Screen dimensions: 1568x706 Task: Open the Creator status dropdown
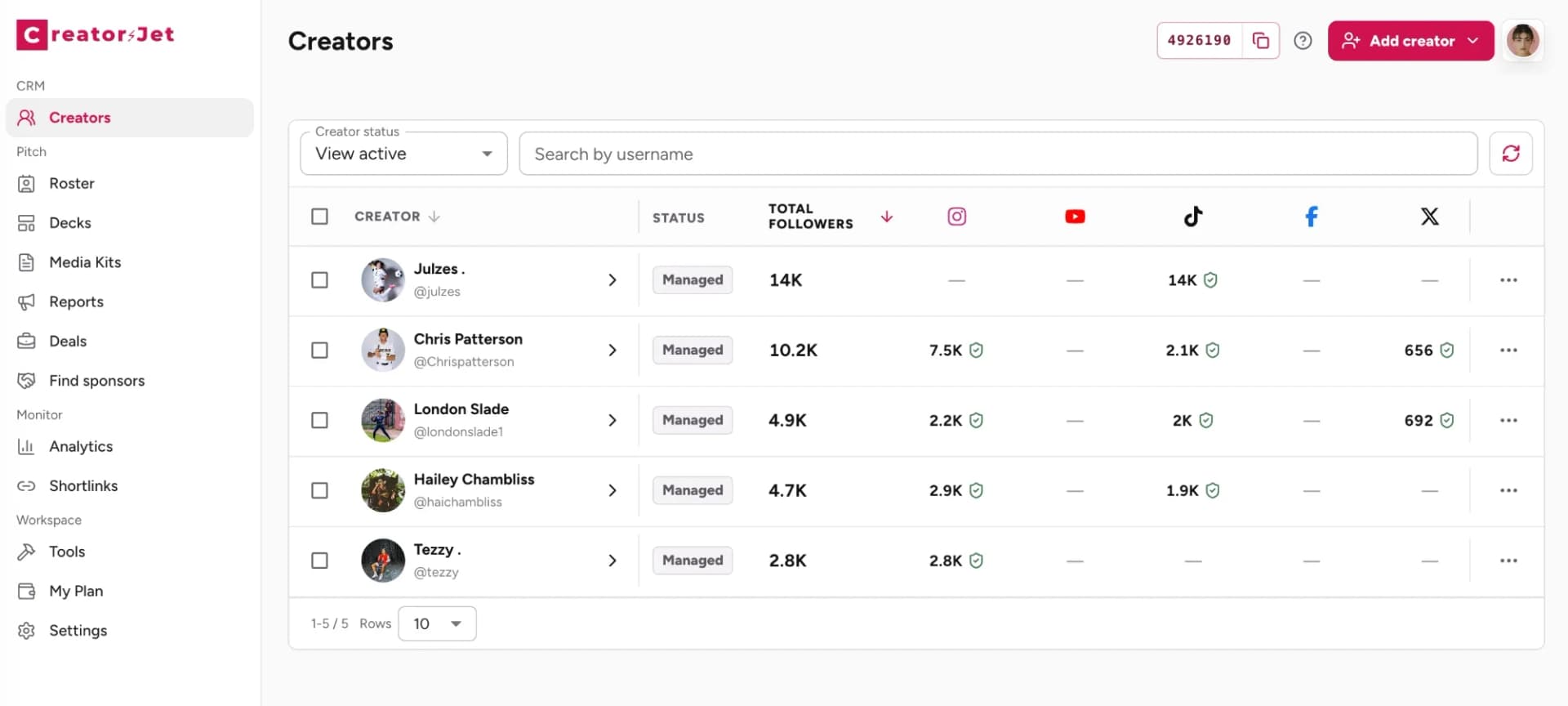pyautogui.click(x=403, y=154)
